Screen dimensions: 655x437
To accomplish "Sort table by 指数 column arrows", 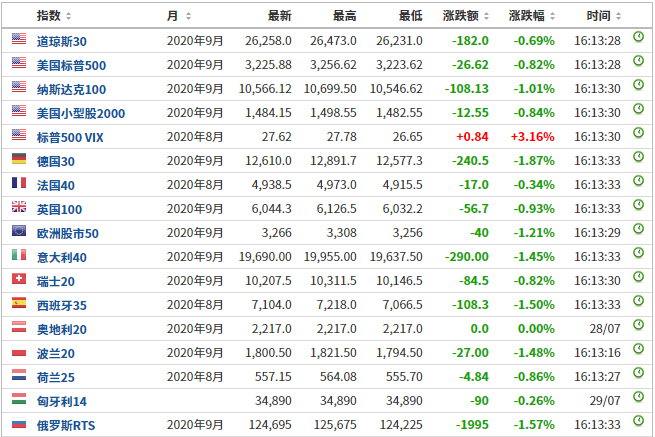I will tap(69, 16).
